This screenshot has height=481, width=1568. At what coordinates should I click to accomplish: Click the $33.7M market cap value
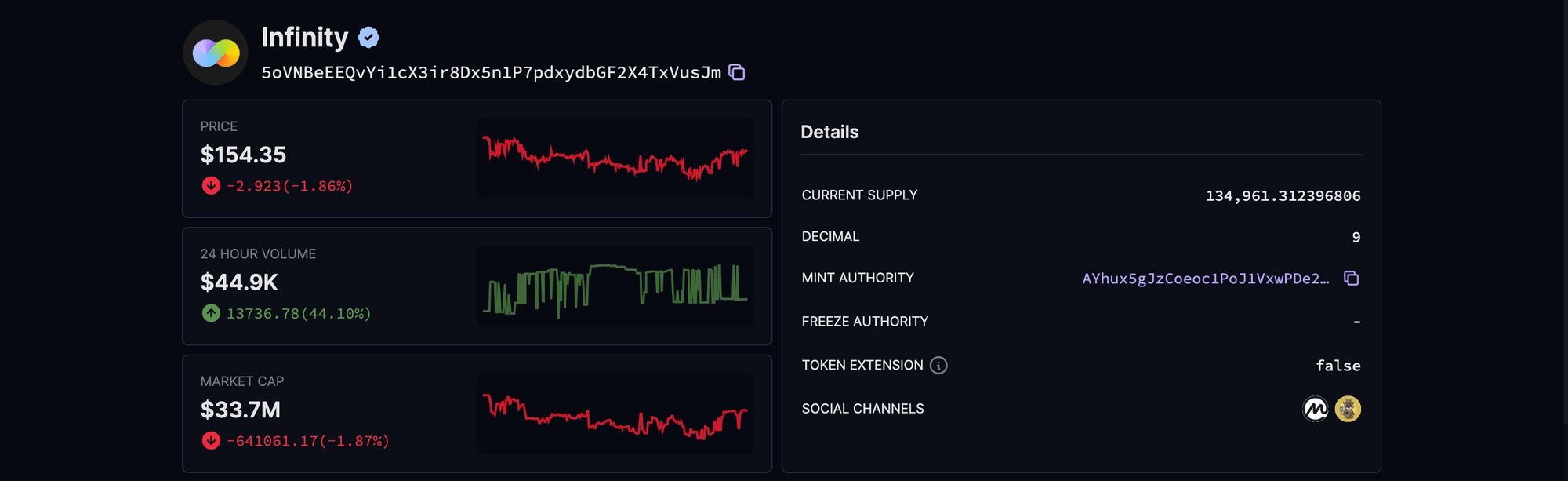(x=240, y=410)
